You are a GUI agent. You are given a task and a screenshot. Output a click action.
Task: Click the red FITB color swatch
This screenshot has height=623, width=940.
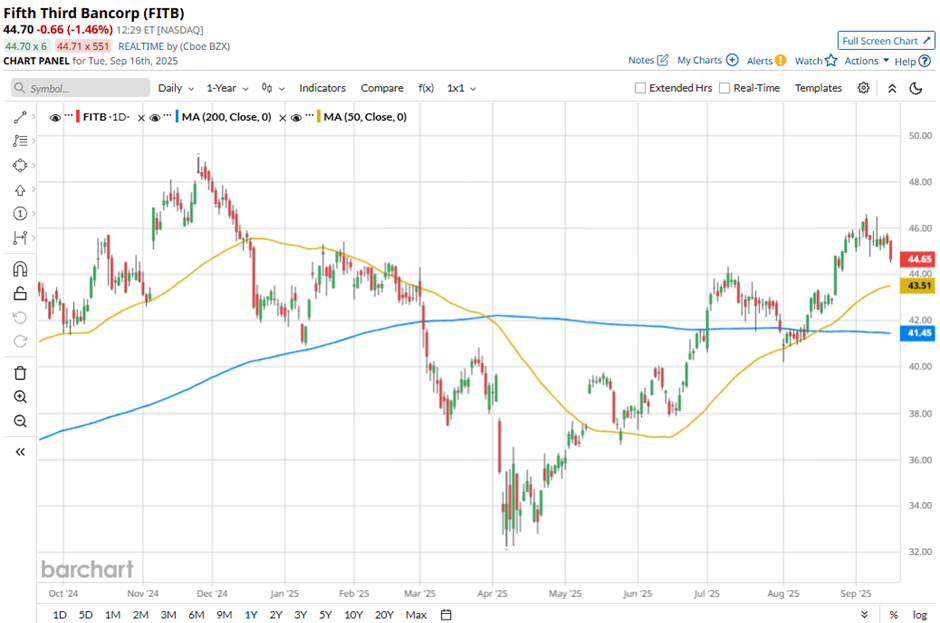pyautogui.click(x=78, y=117)
